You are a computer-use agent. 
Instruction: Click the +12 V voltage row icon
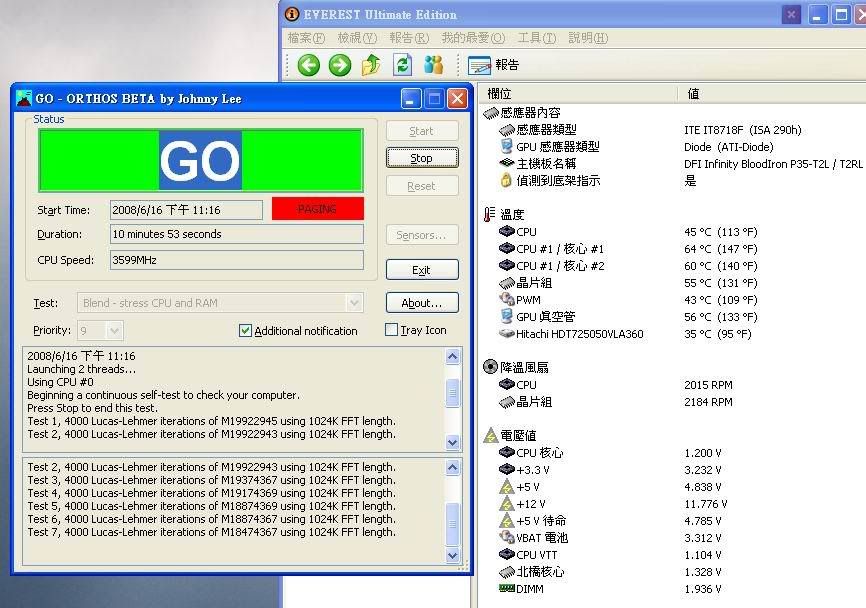506,504
